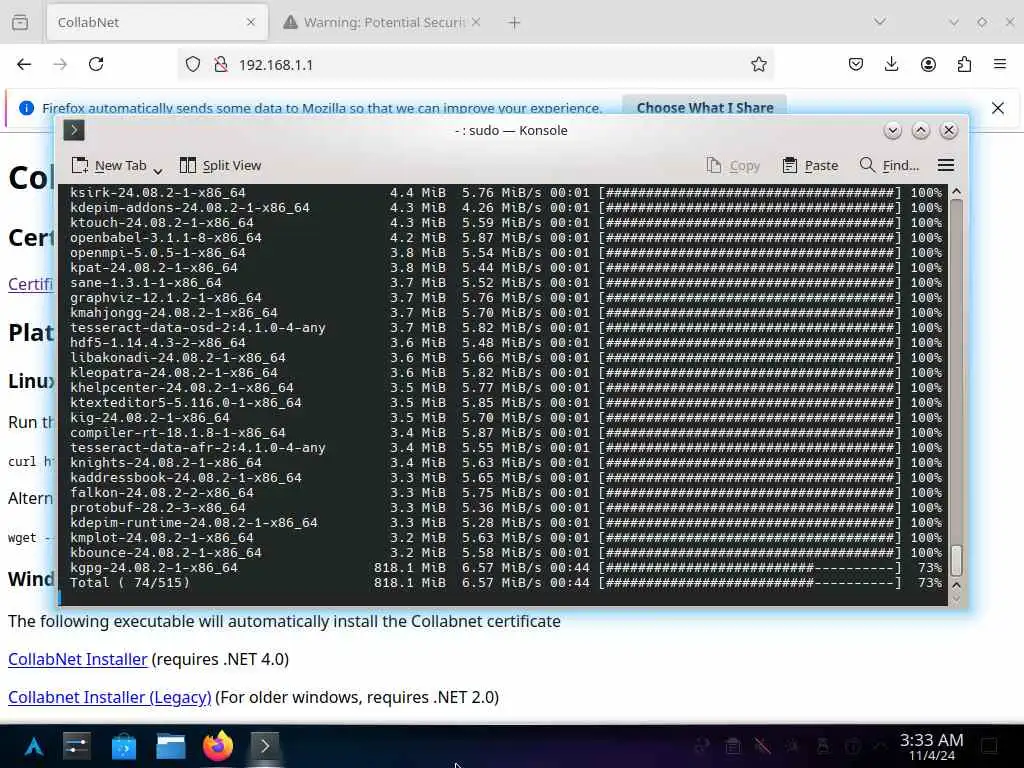Image resolution: width=1024 pixels, height=768 pixels.
Task: Open the application launcher in taskbar
Action: pos(34,746)
